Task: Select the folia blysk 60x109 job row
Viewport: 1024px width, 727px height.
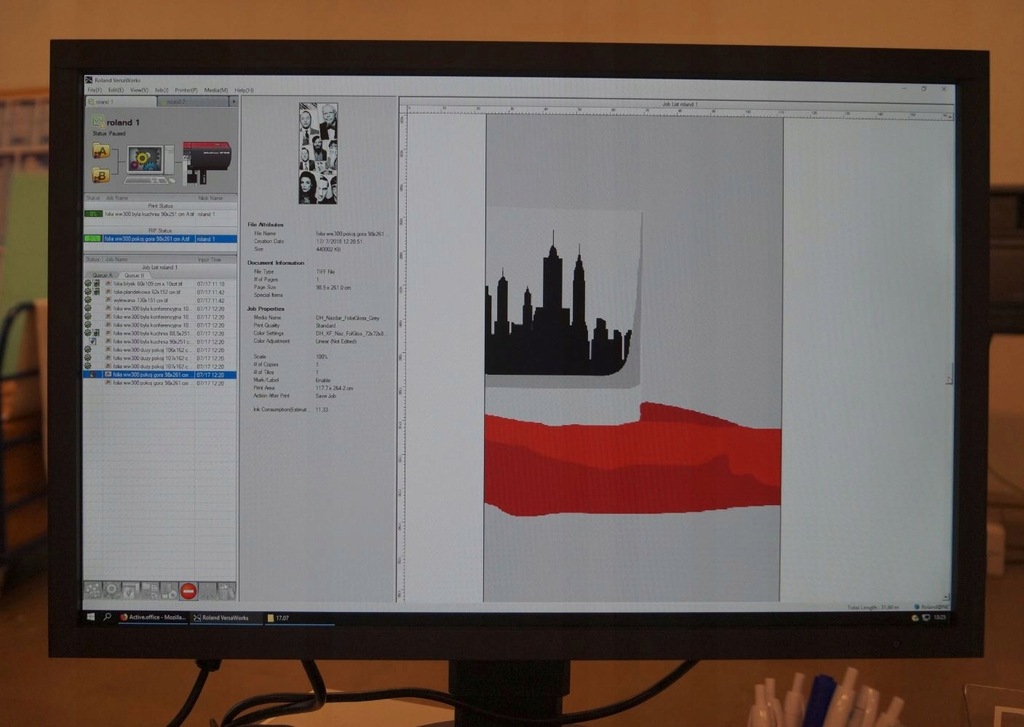Action: coord(160,284)
